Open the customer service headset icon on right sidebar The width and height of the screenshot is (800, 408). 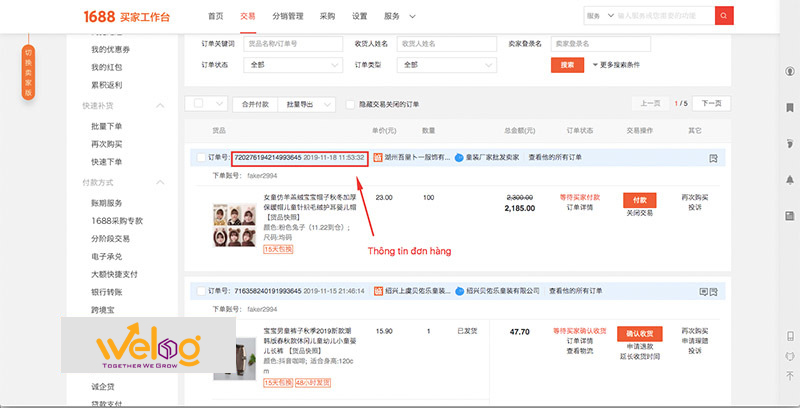(x=789, y=71)
